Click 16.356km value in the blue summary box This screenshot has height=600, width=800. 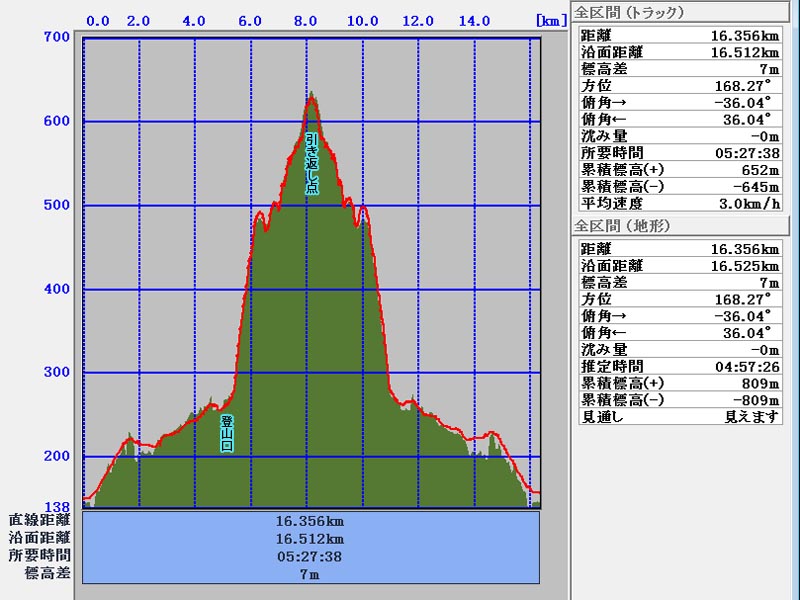click(311, 521)
